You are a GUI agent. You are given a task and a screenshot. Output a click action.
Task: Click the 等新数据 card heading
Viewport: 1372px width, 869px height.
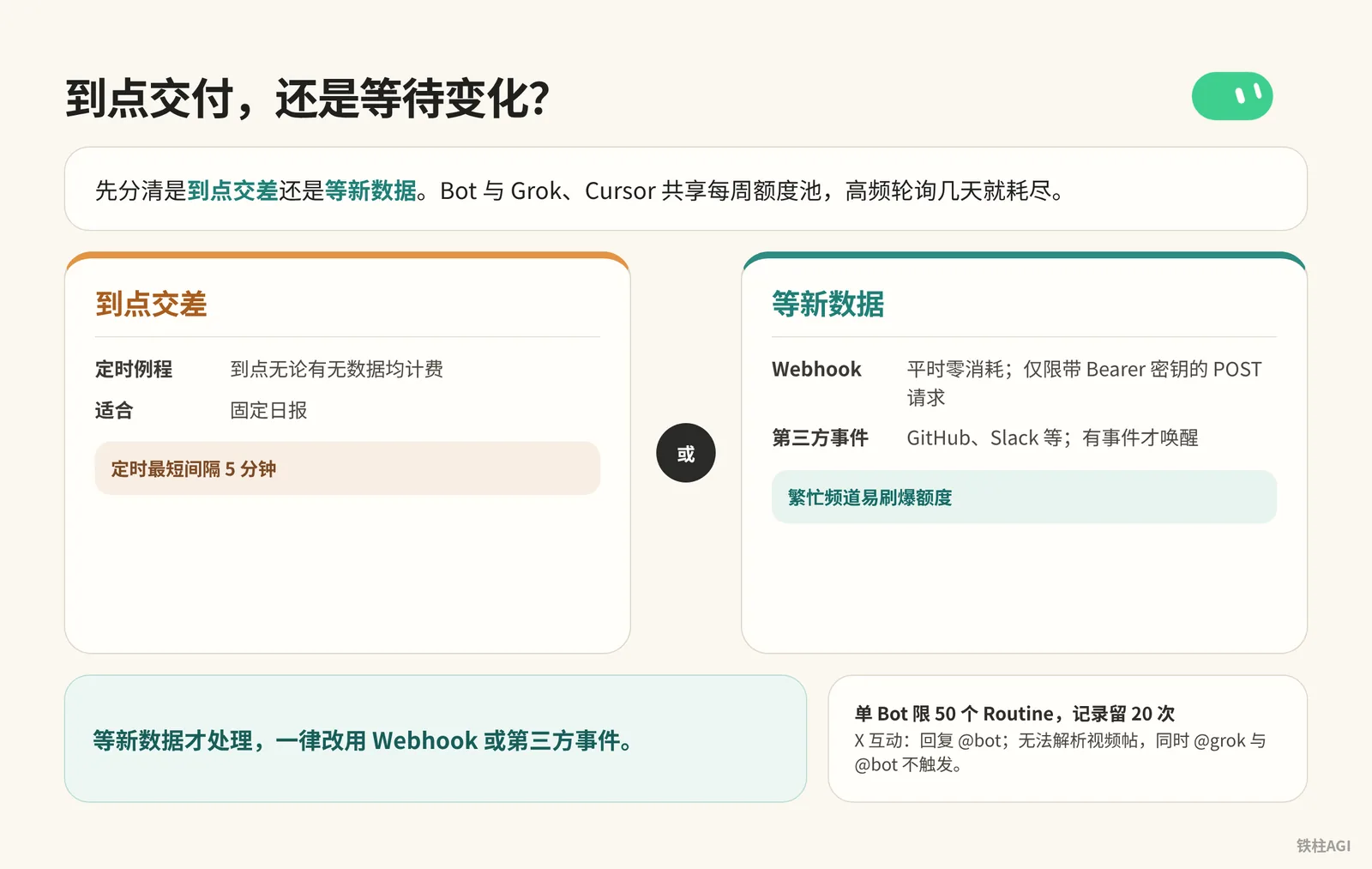coord(828,305)
